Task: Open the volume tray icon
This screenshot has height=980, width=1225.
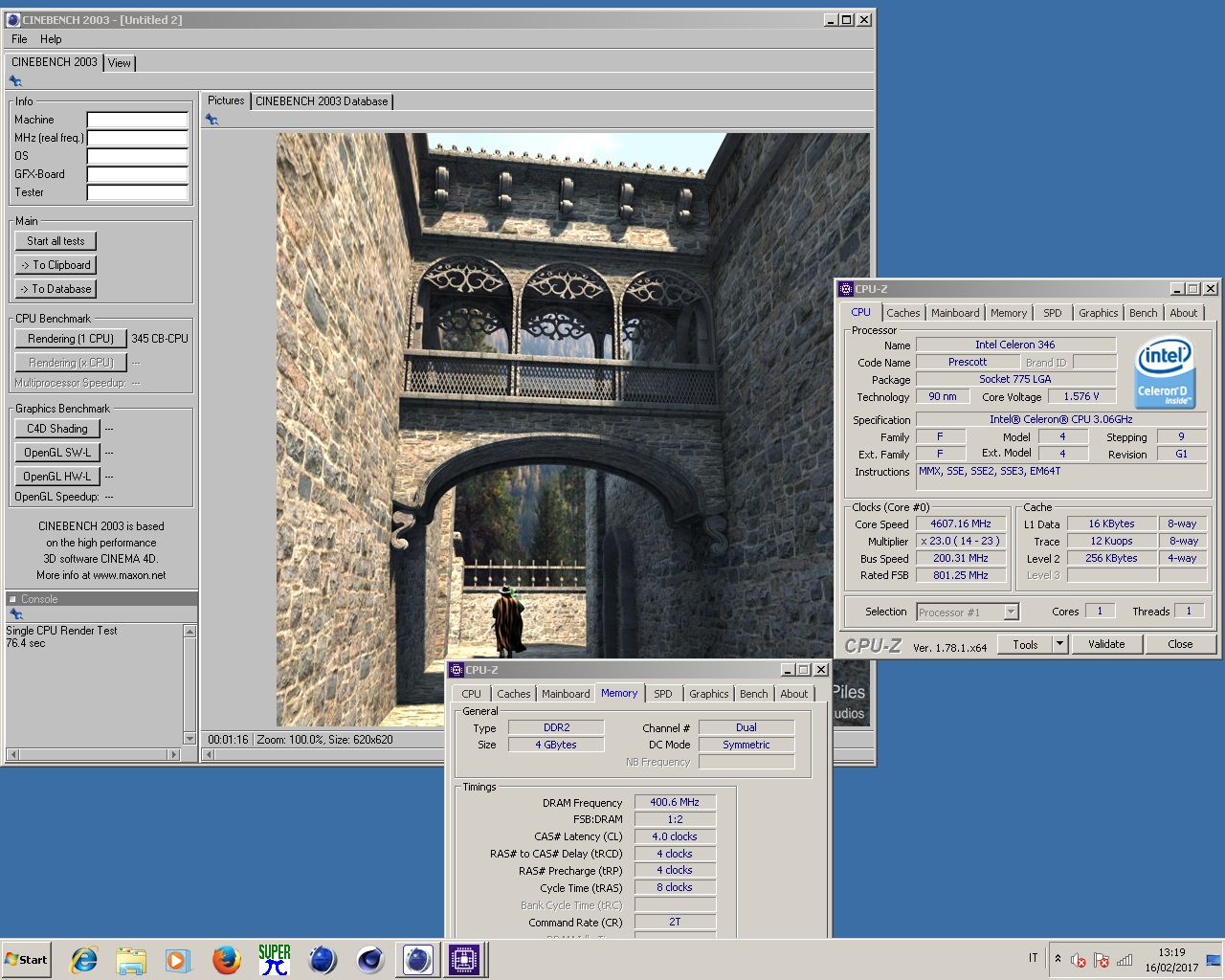Action: pyautogui.click(x=1079, y=960)
